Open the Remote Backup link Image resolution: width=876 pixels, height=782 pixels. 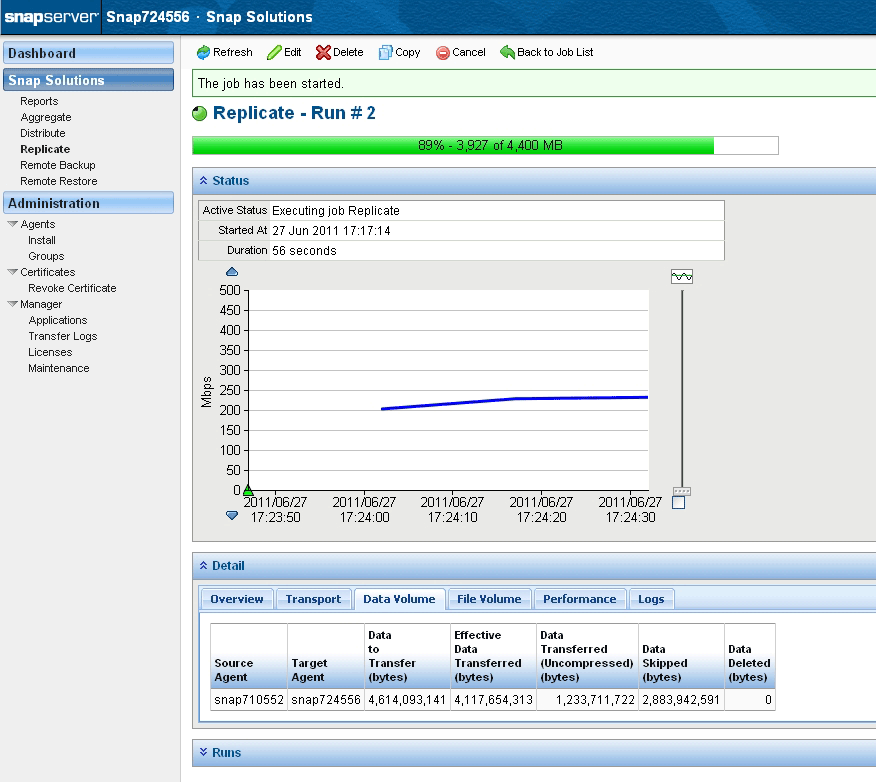[58, 165]
